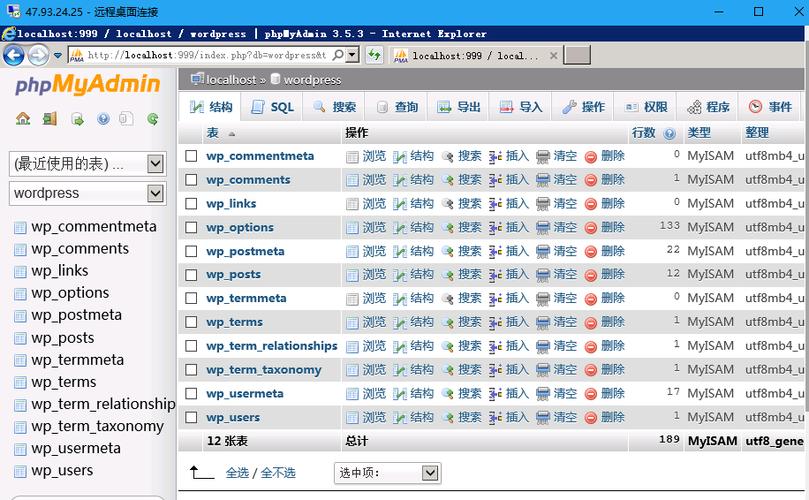Open the wordpress database selector dropdown

[x=88, y=193]
